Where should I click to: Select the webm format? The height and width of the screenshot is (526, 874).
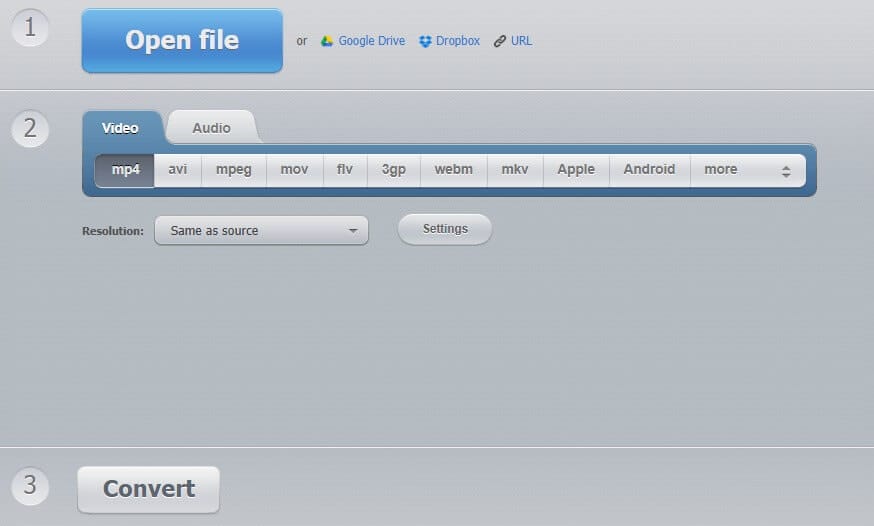click(x=454, y=170)
